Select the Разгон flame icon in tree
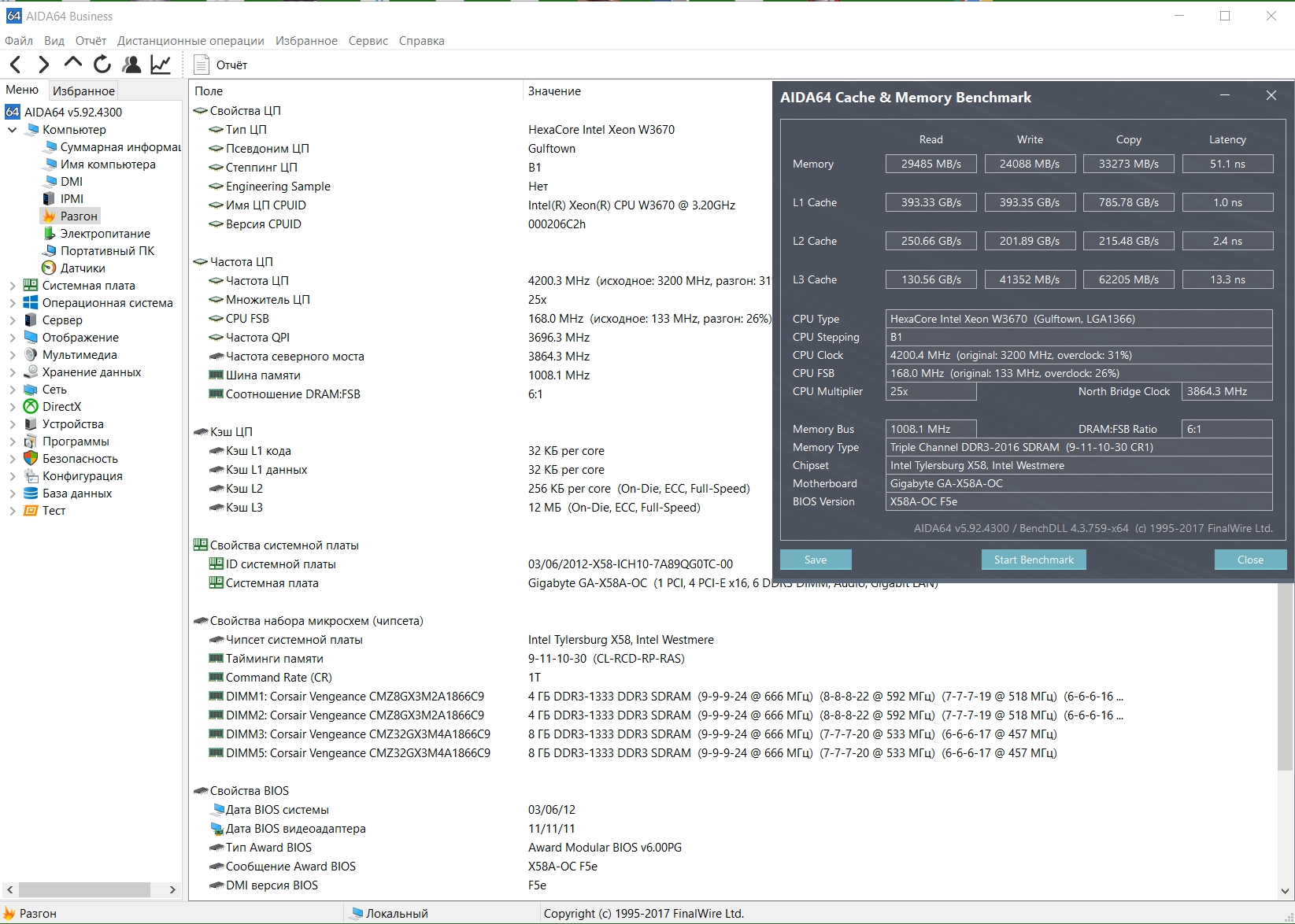The height and width of the screenshot is (924, 1295). click(x=50, y=216)
